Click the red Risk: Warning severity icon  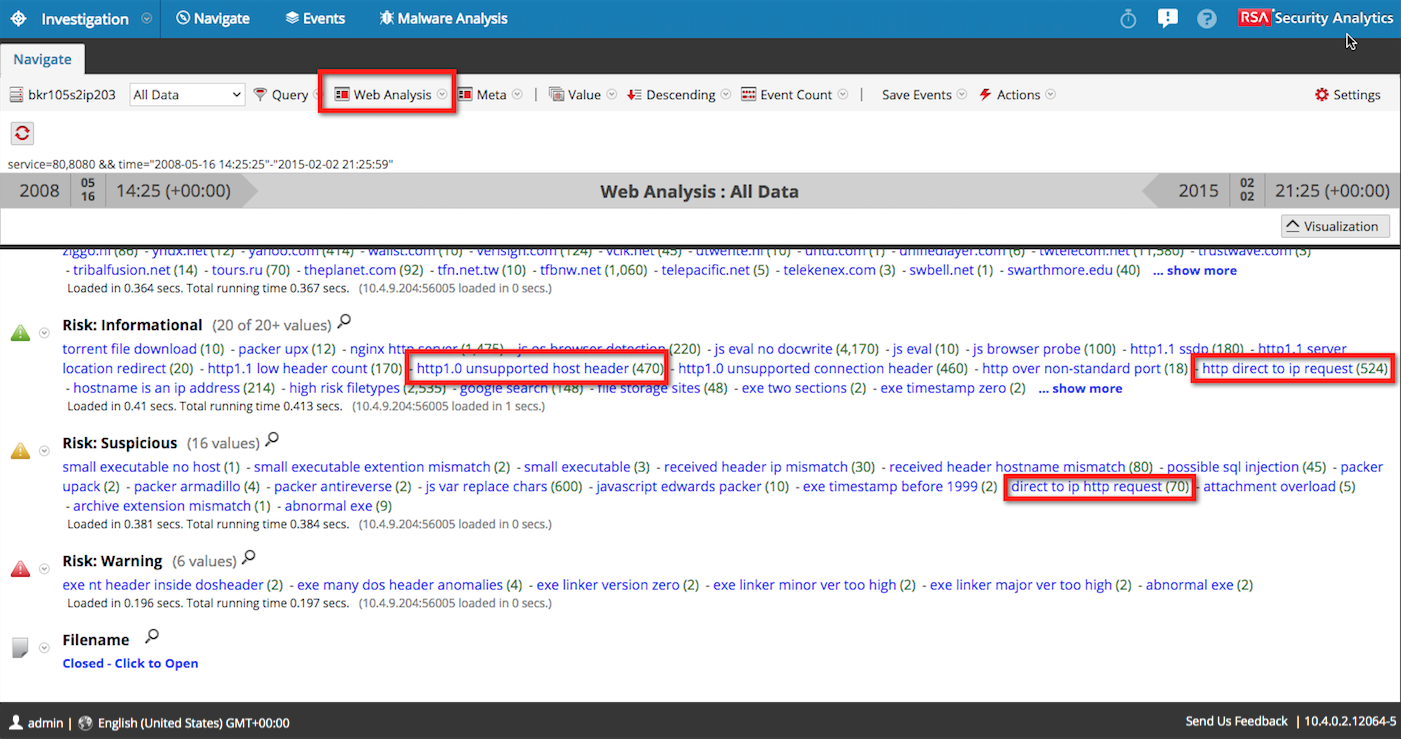(20, 567)
